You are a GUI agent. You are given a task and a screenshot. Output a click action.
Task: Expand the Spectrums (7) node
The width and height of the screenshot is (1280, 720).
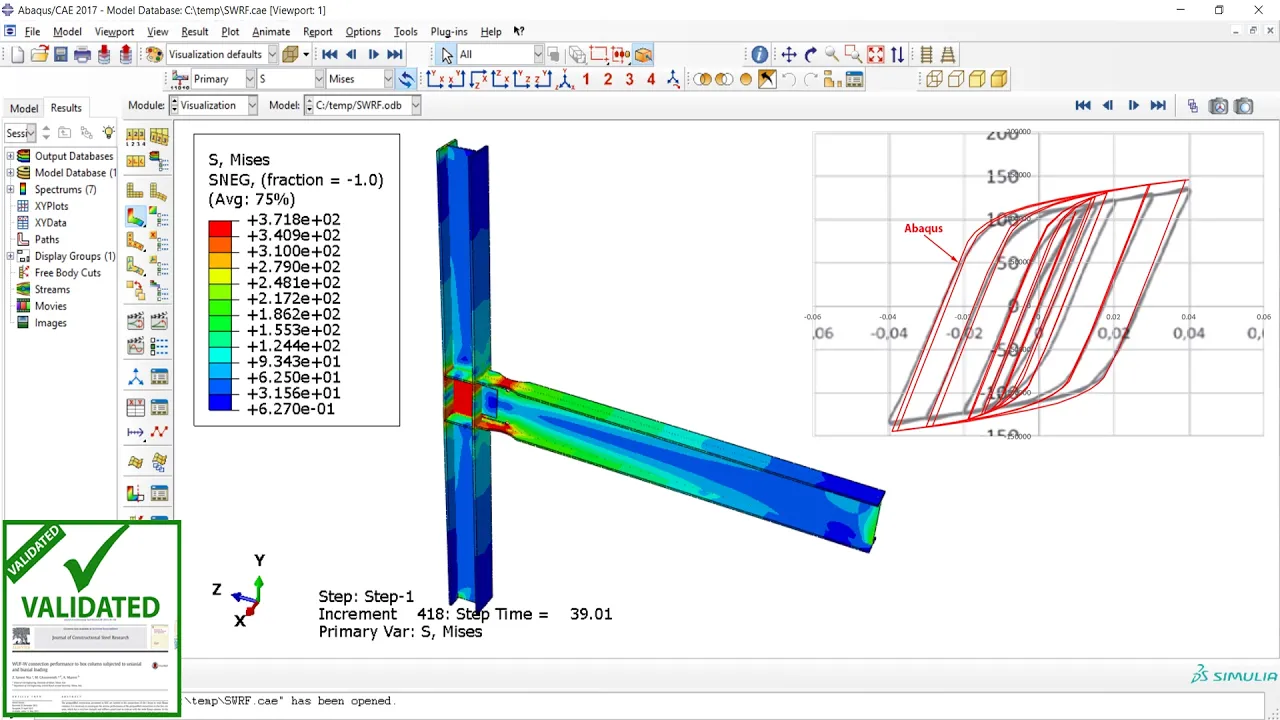click(10, 189)
